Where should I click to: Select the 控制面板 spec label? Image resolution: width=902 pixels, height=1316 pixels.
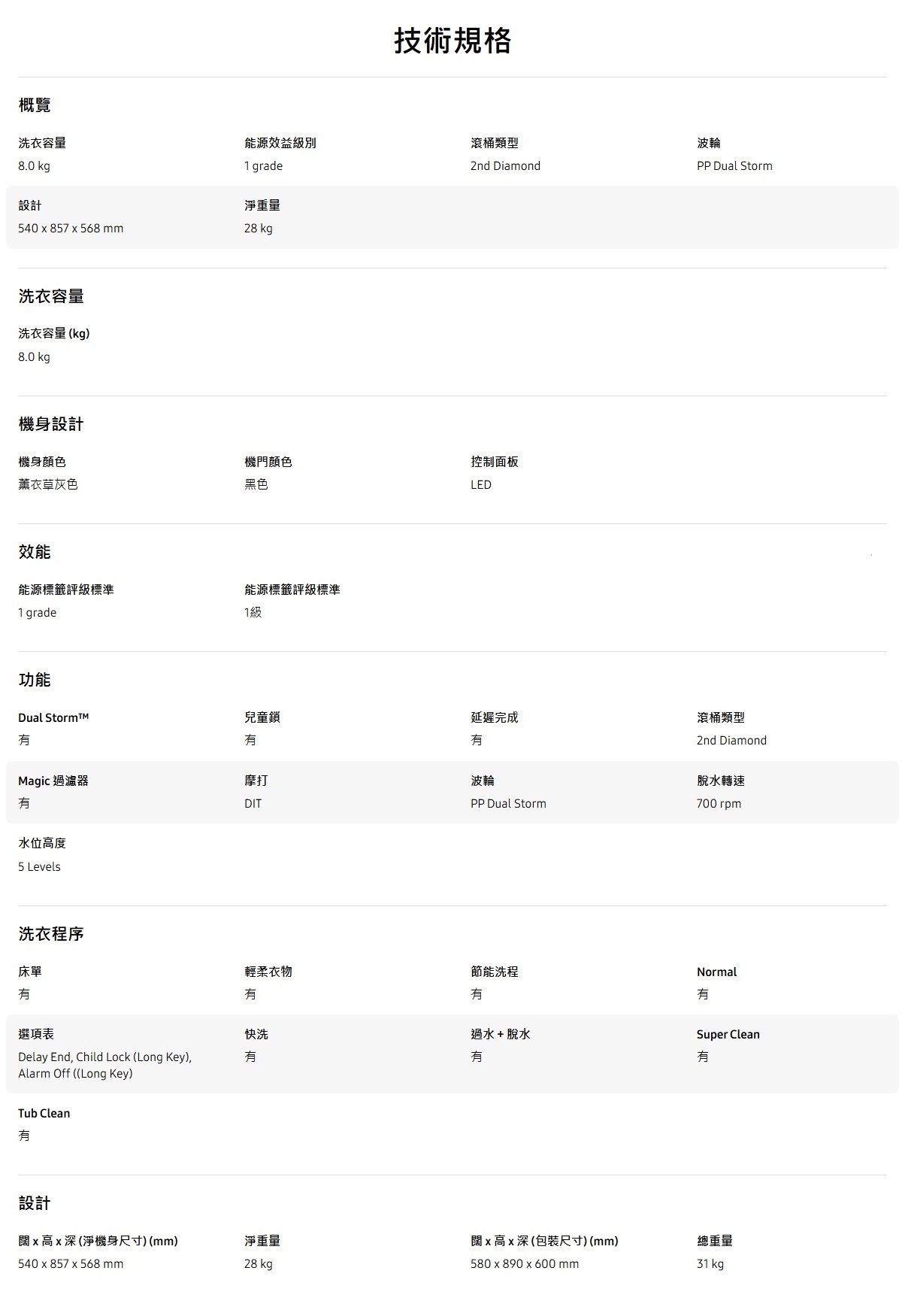coord(495,462)
